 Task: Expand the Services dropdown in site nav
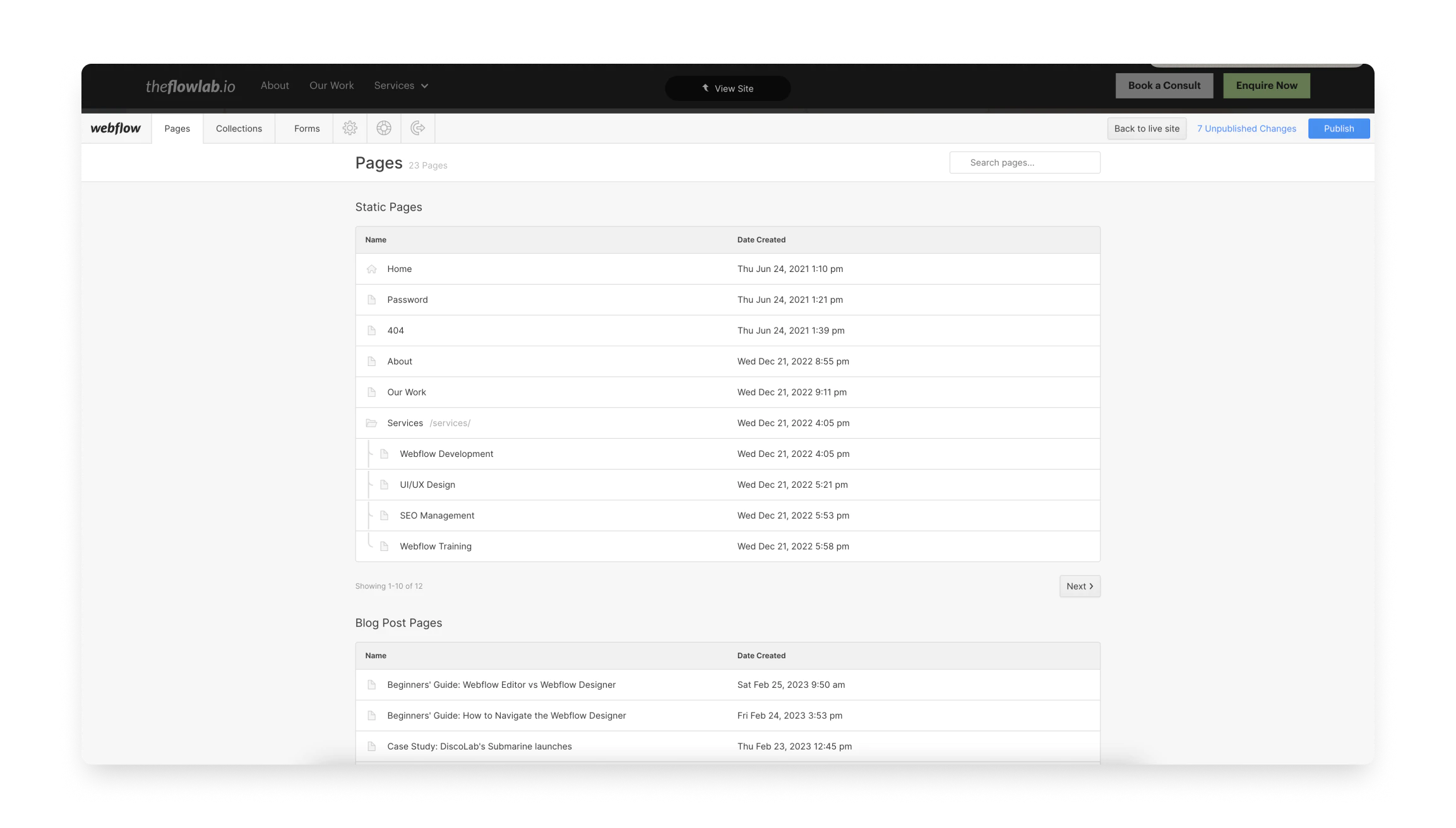pos(401,85)
